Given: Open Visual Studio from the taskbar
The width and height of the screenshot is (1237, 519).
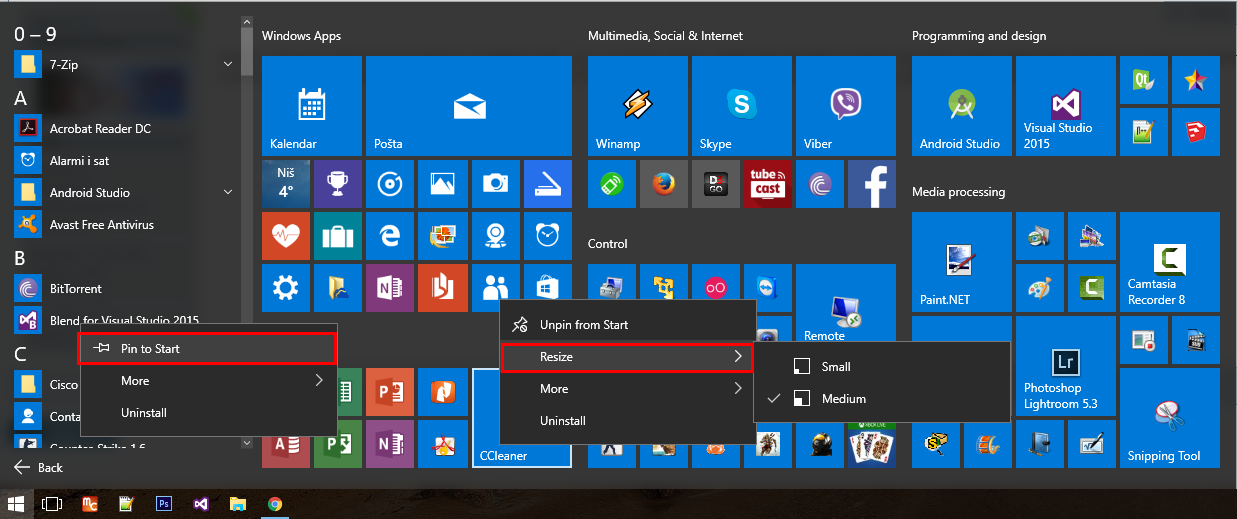Looking at the screenshot, I should coord(201,504).
